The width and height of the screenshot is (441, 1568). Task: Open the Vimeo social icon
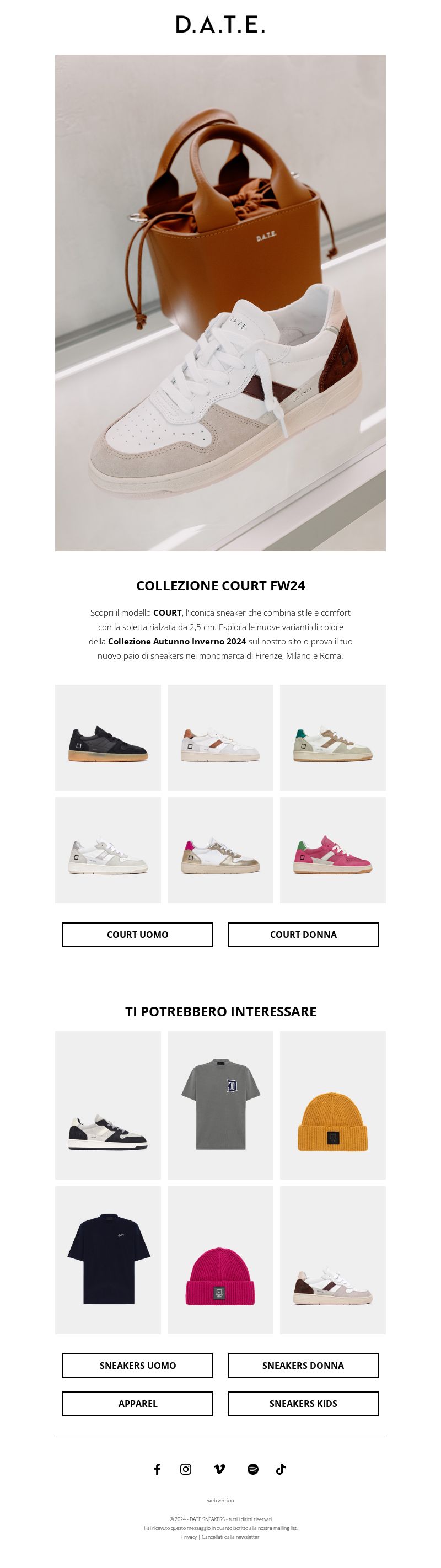[219, 1469]
